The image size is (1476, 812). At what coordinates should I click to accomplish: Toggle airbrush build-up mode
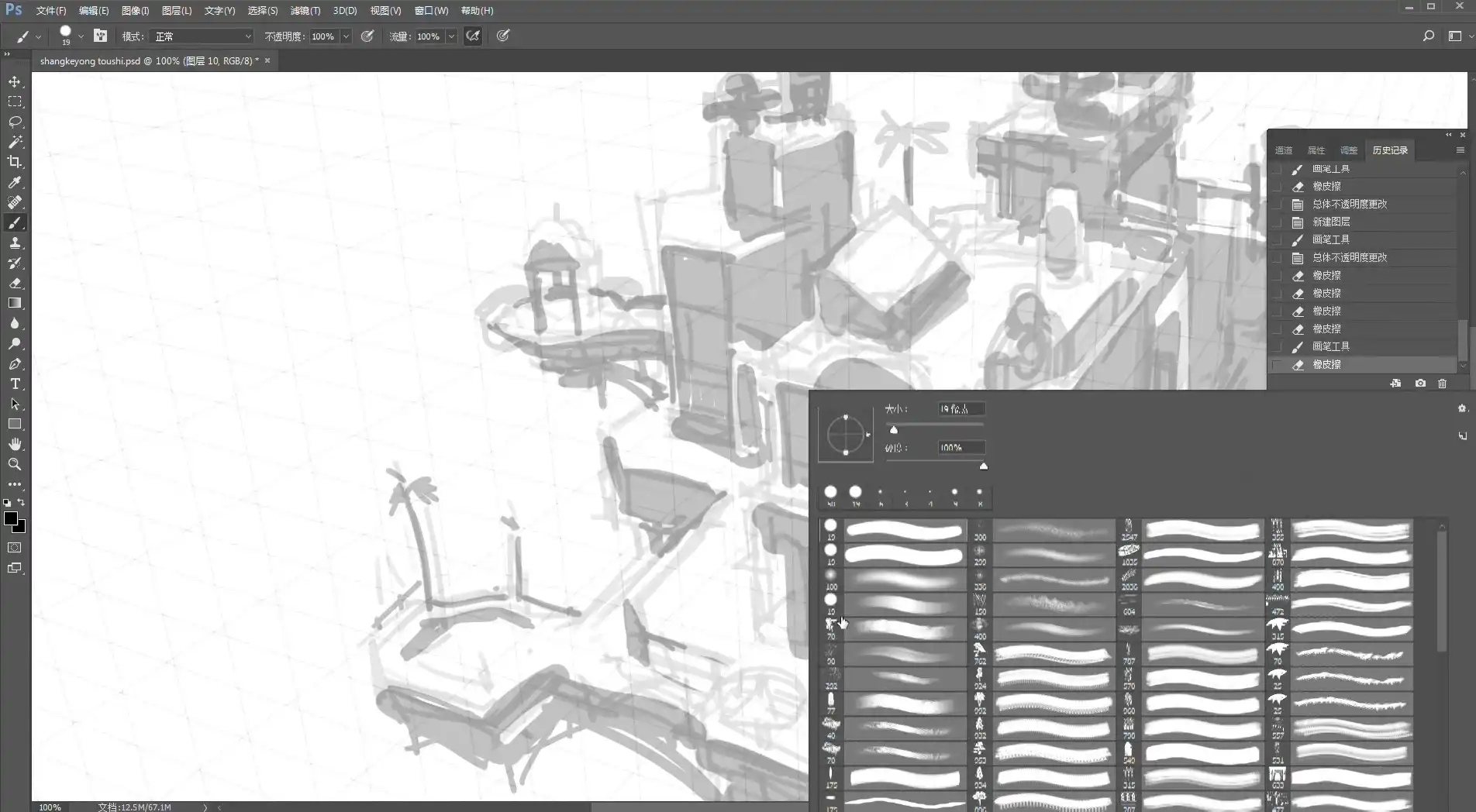point(473,36)
